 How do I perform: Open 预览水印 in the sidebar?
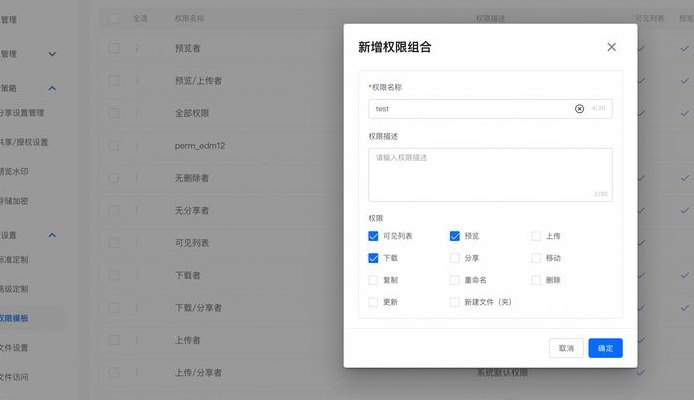point(14,171)
